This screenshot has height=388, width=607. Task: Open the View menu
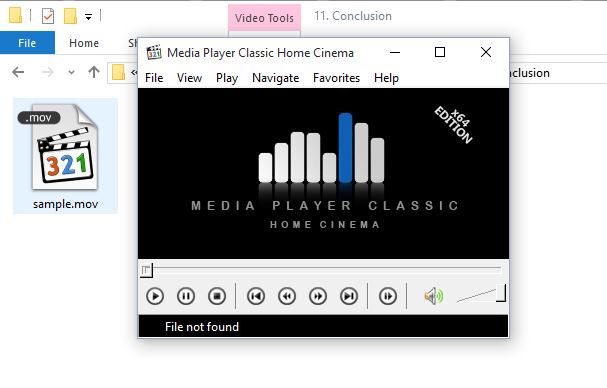(x=189, y=78)
